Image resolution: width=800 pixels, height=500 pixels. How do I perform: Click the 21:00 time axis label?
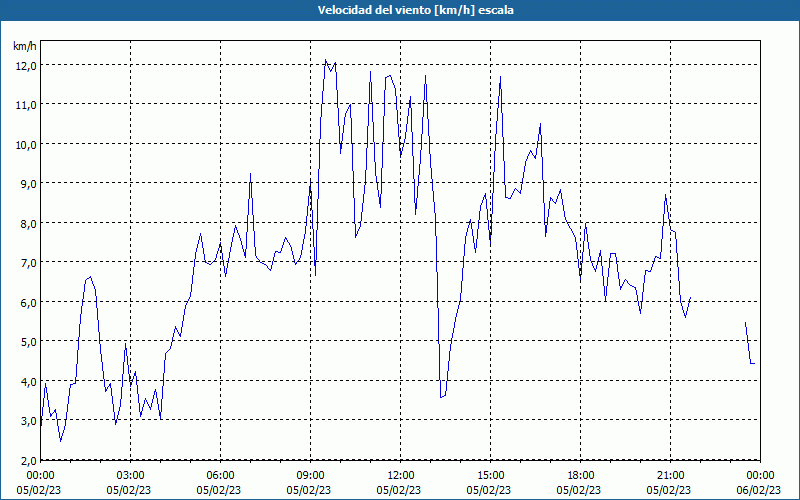pos(670,476)
